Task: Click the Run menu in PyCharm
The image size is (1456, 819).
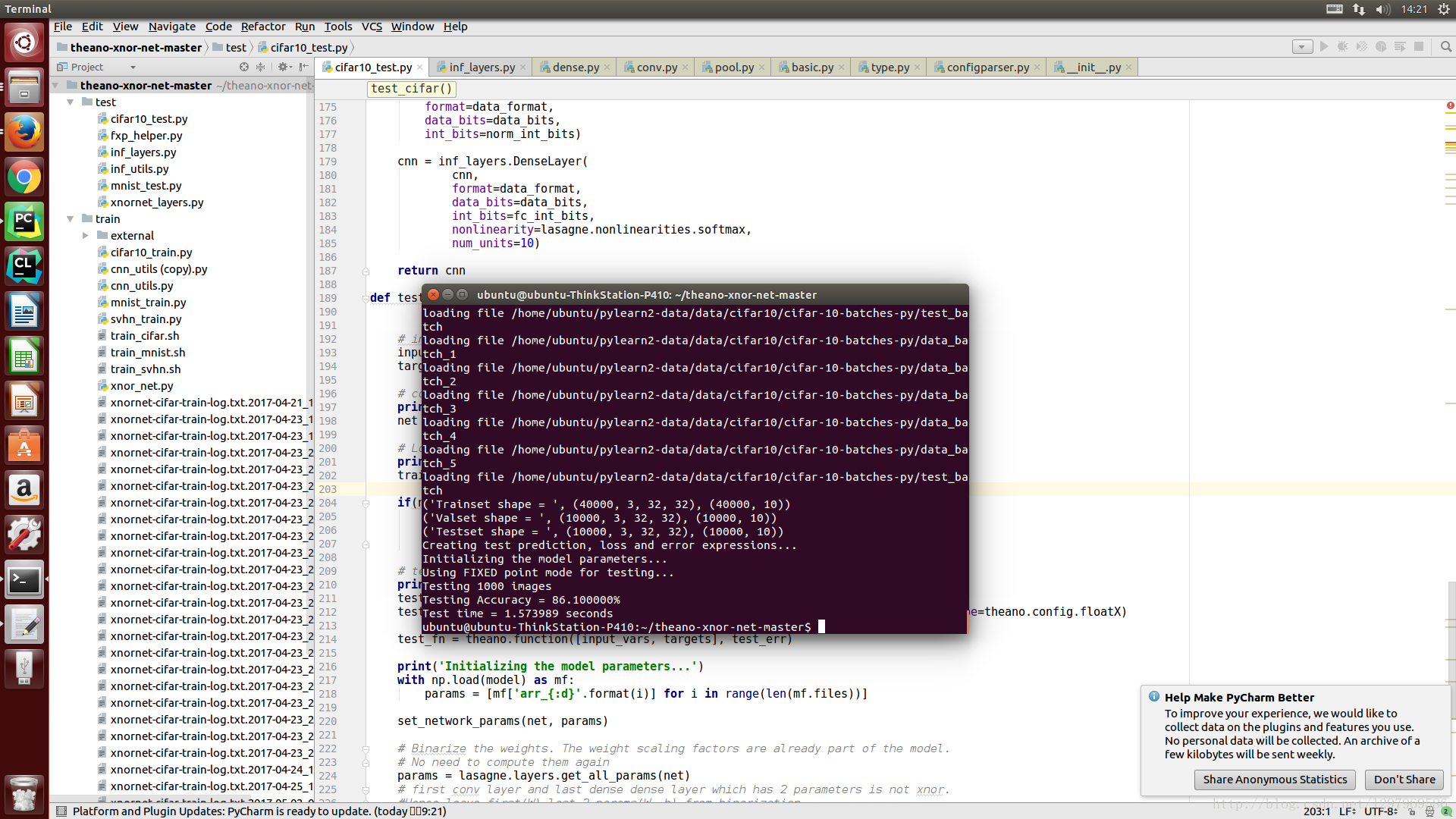Action: pos(304,26)
